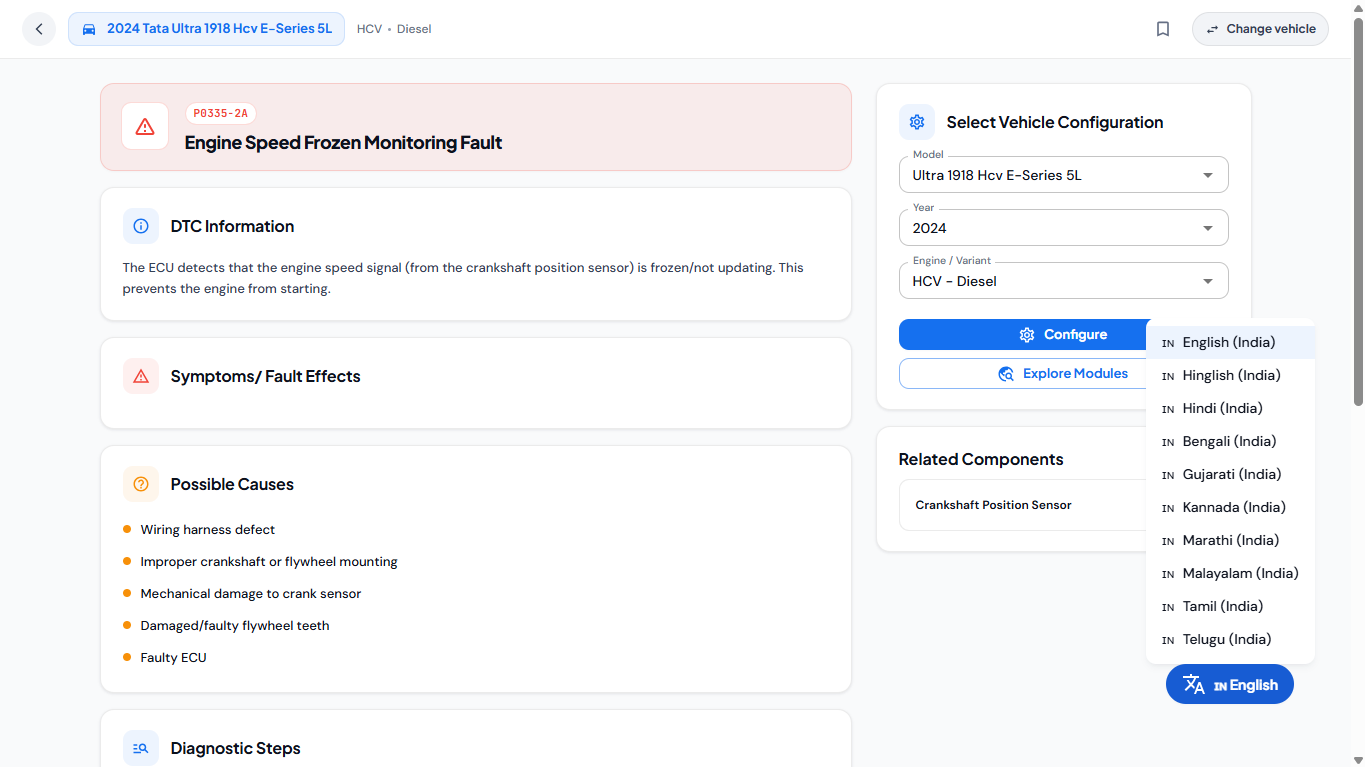This screenshot has height=767, width=1365.
Task: Click 'Damaged/faulty flywheel teeth' cause
Action: pyautogui.click(x=235, y=626)
